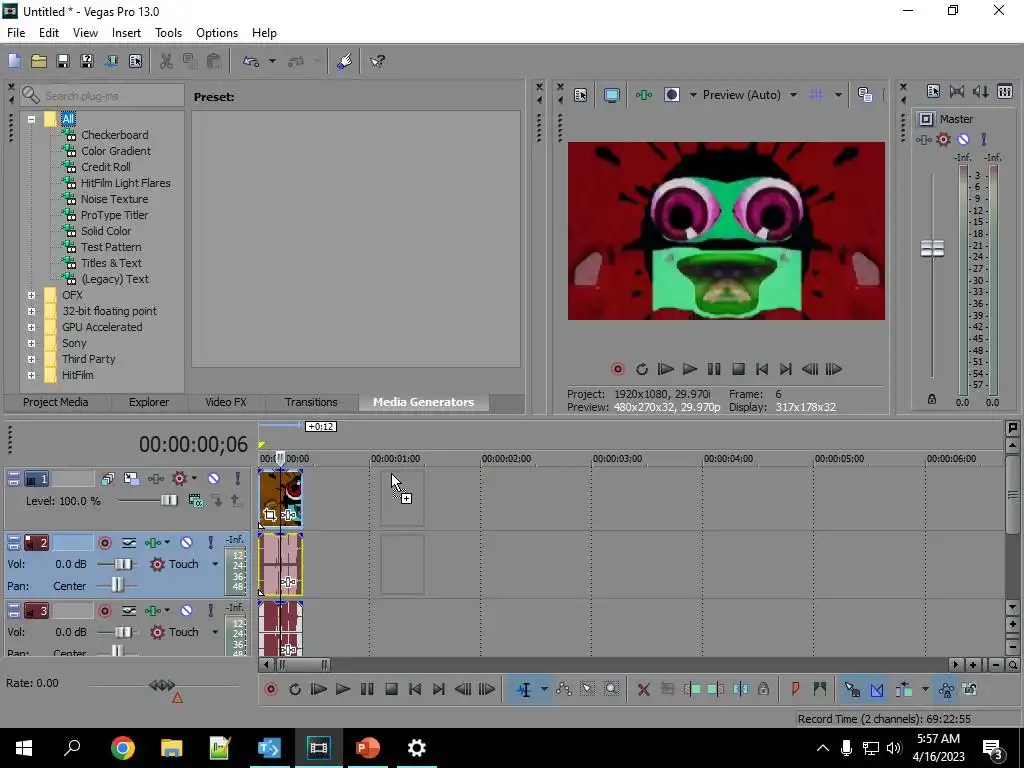1024x768 pixels.
Task: Click the New project icon in toolbar
Action: point(14,61)
